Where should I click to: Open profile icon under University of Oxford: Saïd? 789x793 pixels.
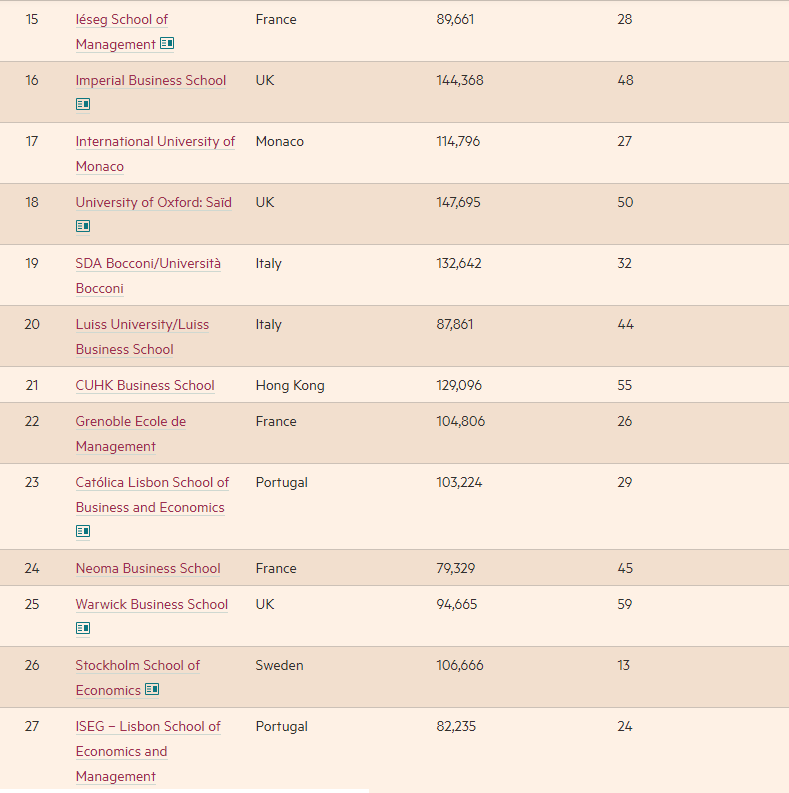coord(83,226)
